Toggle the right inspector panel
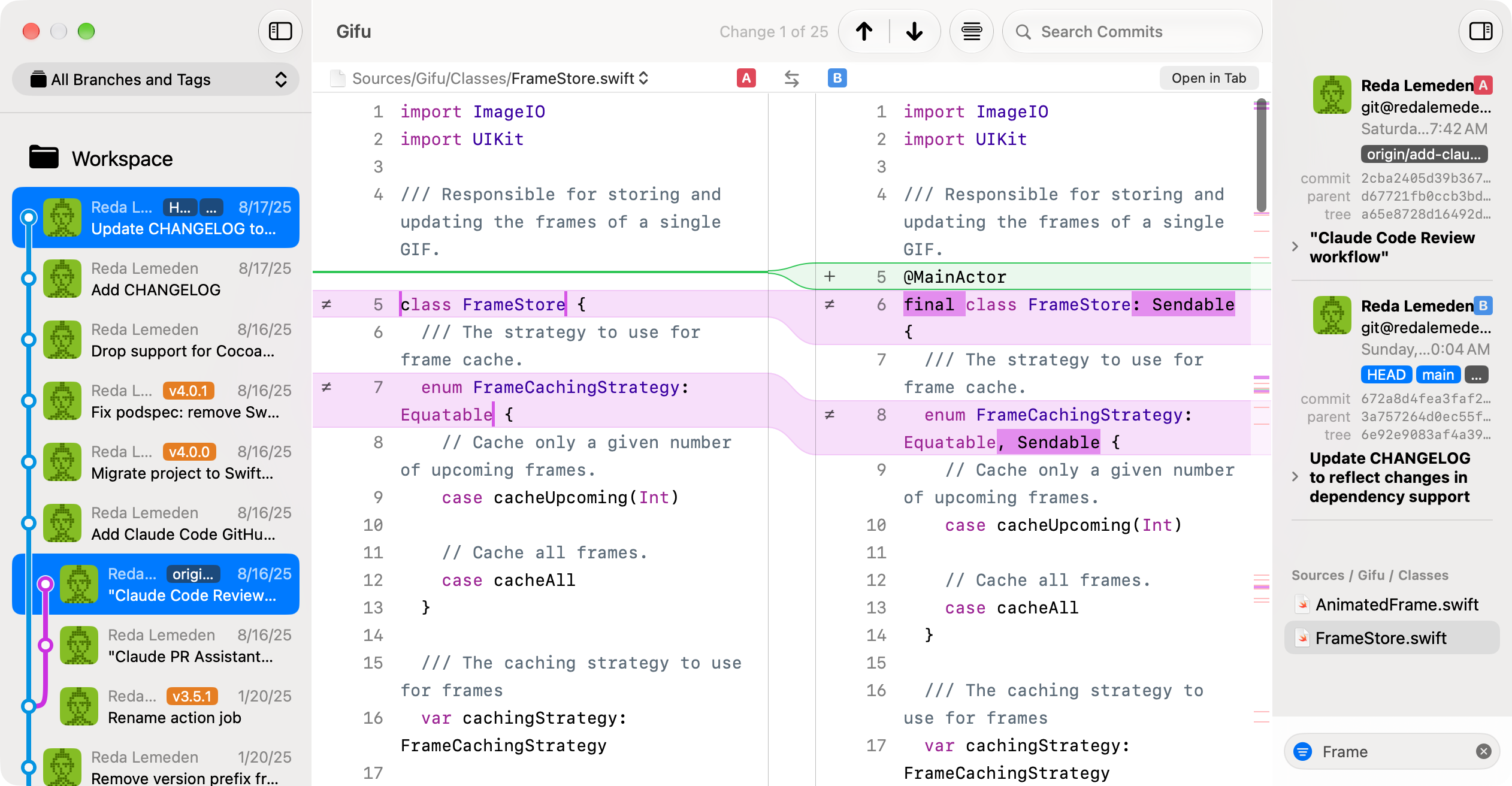 1480,31
